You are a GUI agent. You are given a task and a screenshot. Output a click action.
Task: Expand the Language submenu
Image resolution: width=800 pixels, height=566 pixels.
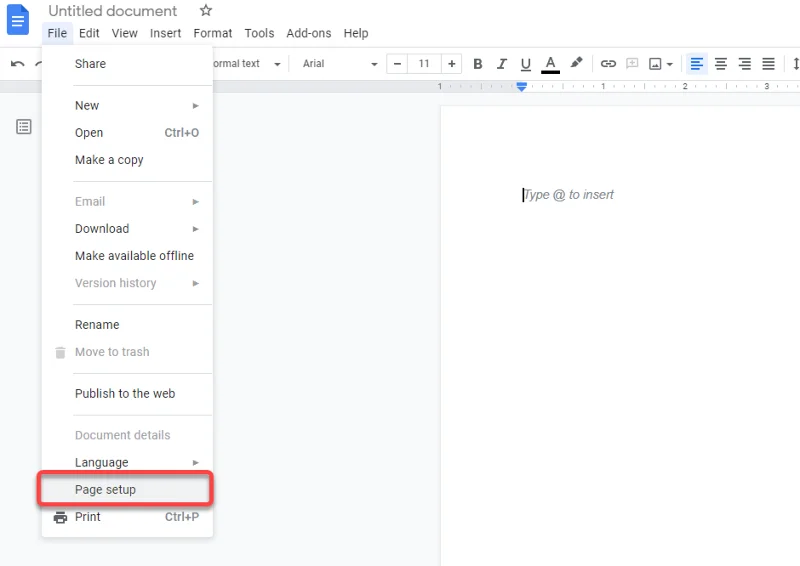(x=127, y=462)
